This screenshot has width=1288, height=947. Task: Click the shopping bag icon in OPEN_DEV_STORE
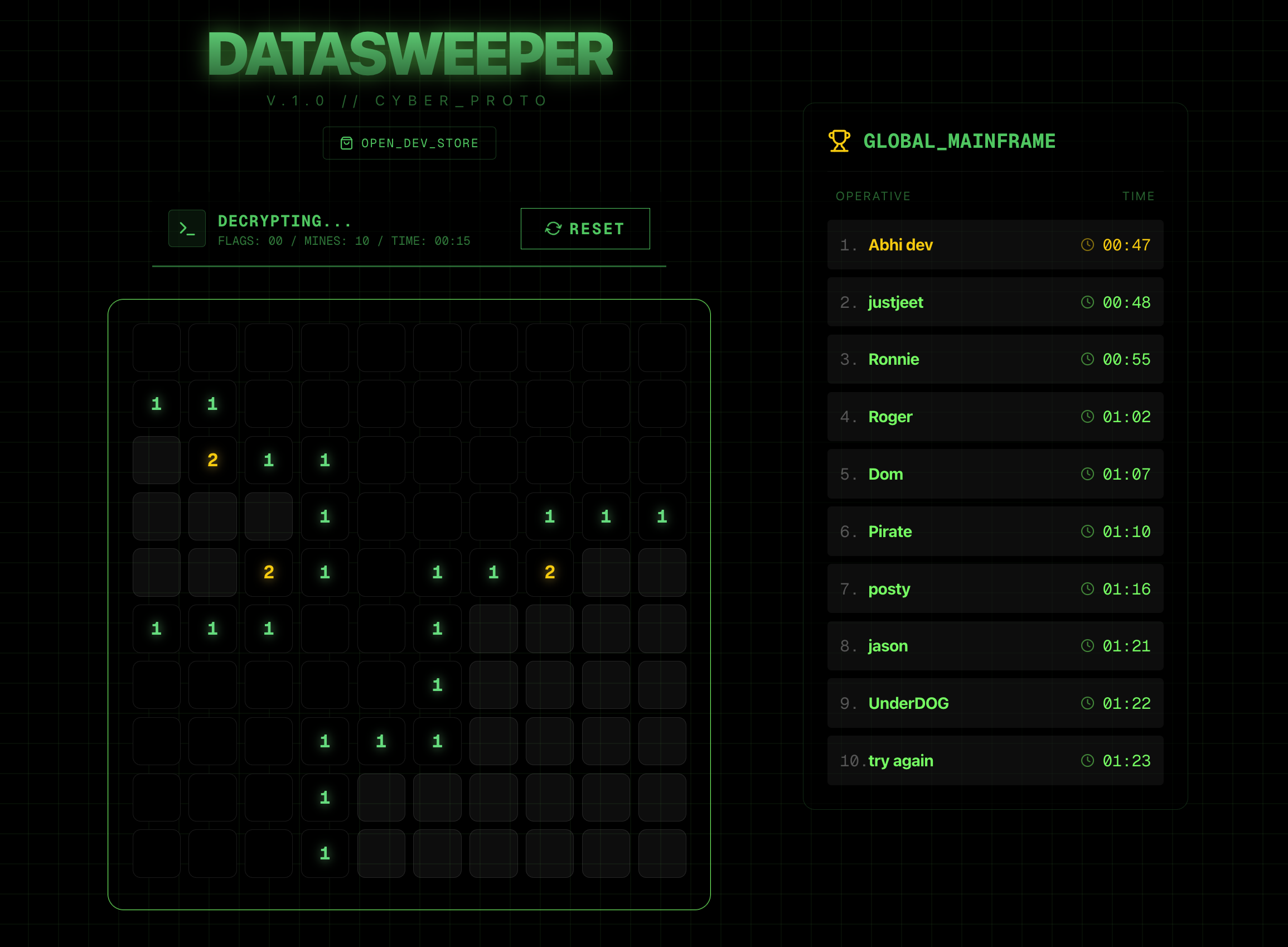pos(346,143)
